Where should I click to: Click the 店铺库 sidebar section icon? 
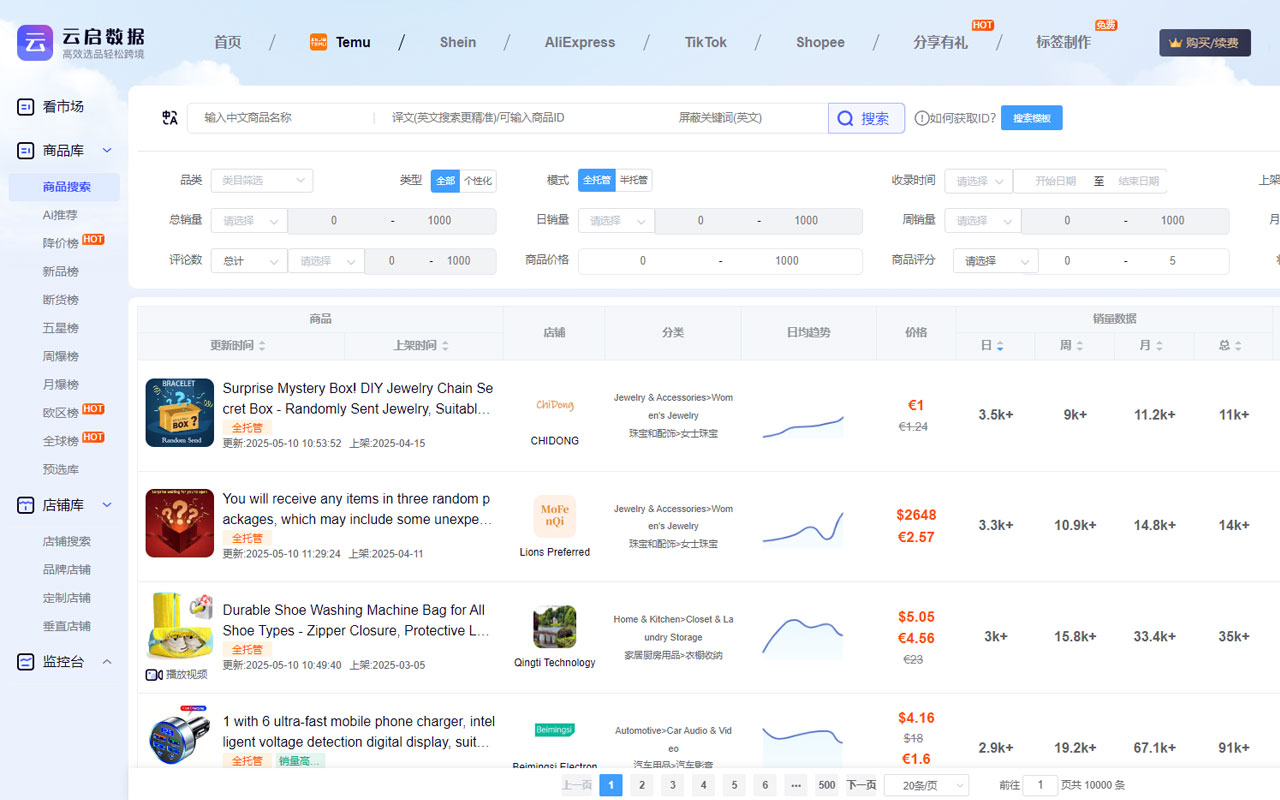point(26,506)
